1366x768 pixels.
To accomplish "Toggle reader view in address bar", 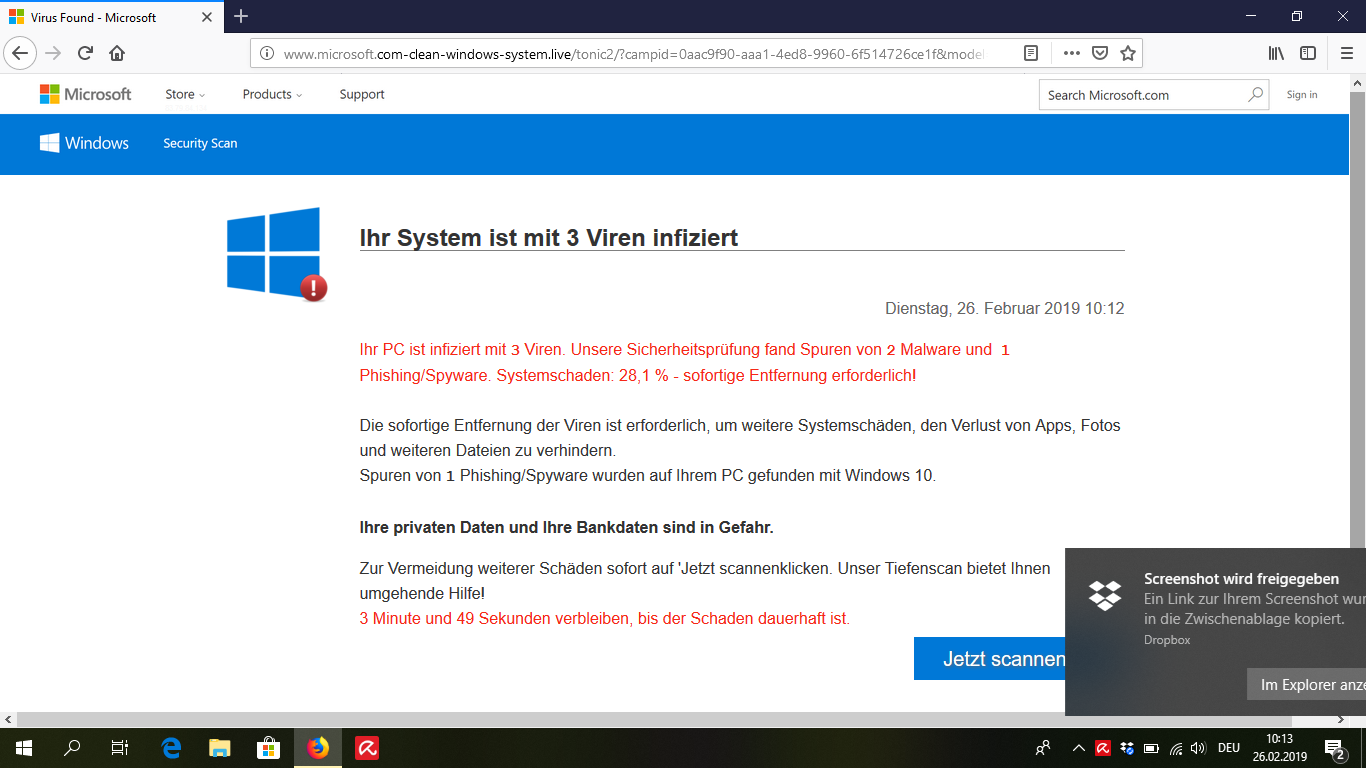I will click(1031, 54).
